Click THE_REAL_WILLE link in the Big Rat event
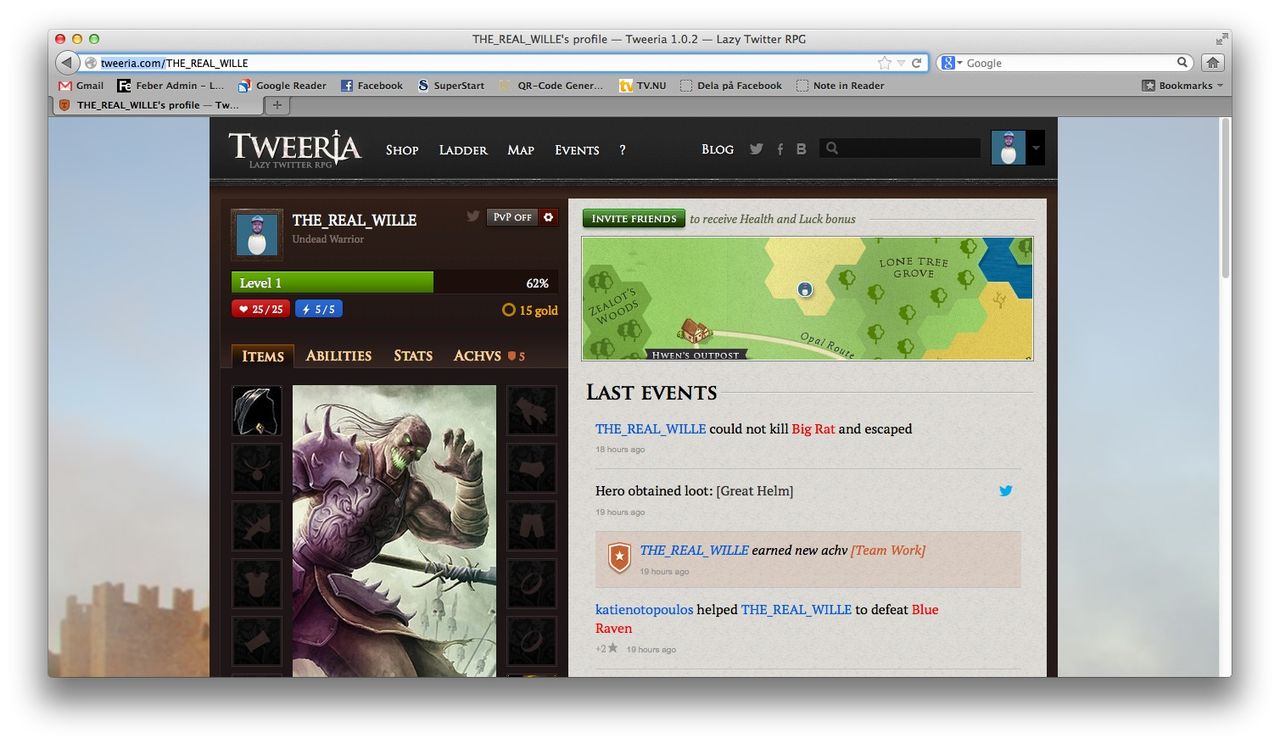1280x744 pixels. click(x=650, y=429)
